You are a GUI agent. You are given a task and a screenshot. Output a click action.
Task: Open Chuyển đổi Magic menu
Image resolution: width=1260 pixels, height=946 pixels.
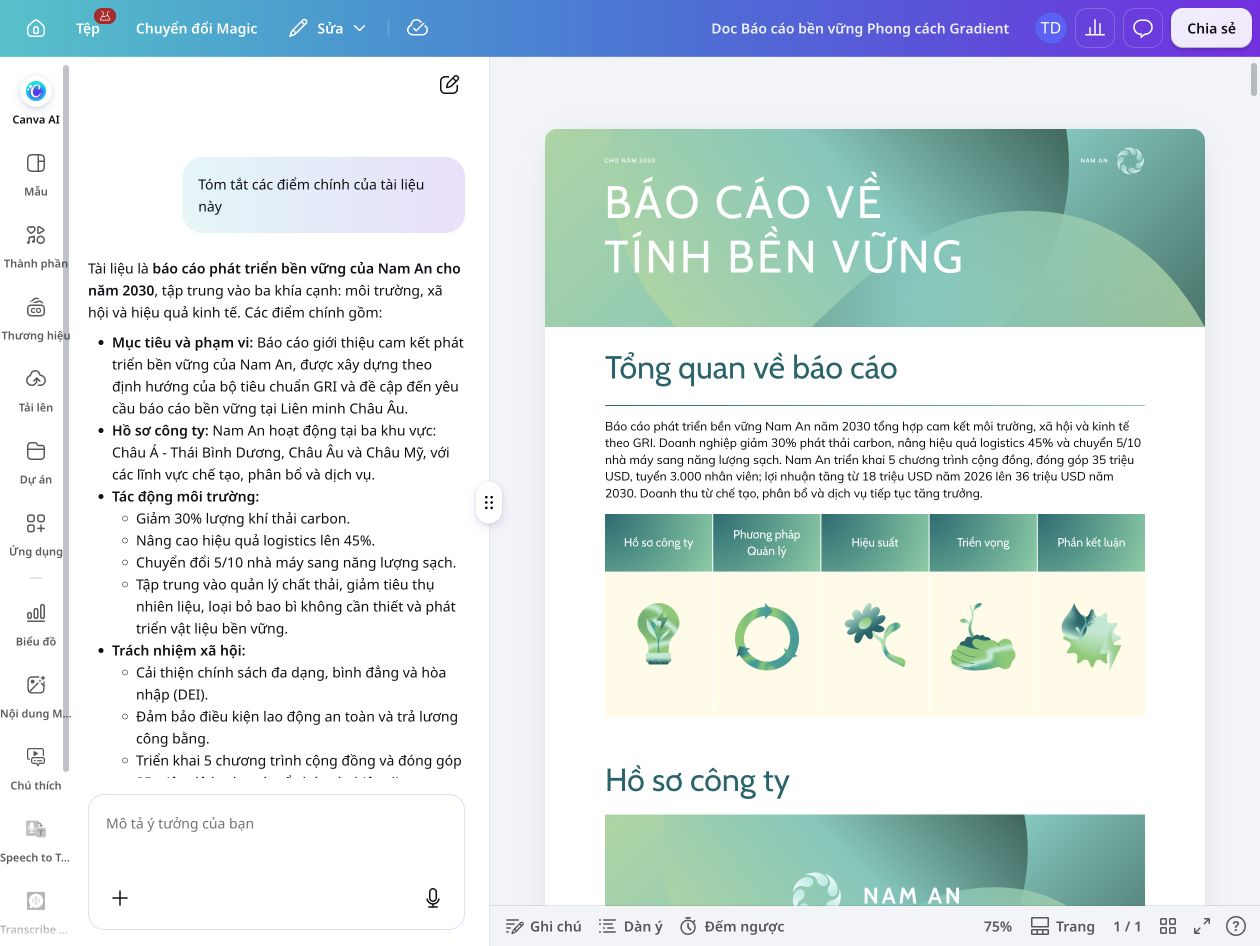coord(197,28)
